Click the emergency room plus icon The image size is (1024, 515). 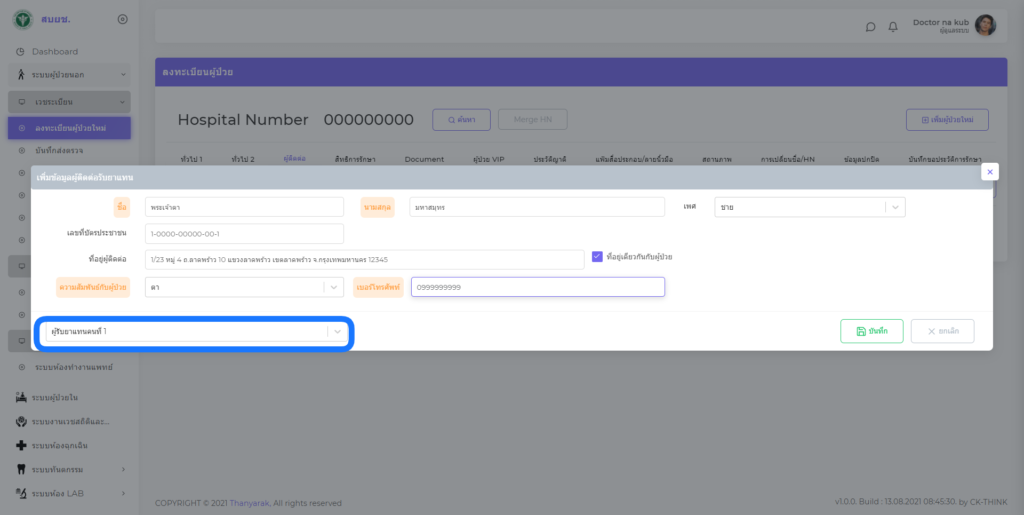[x=21, y=445]
